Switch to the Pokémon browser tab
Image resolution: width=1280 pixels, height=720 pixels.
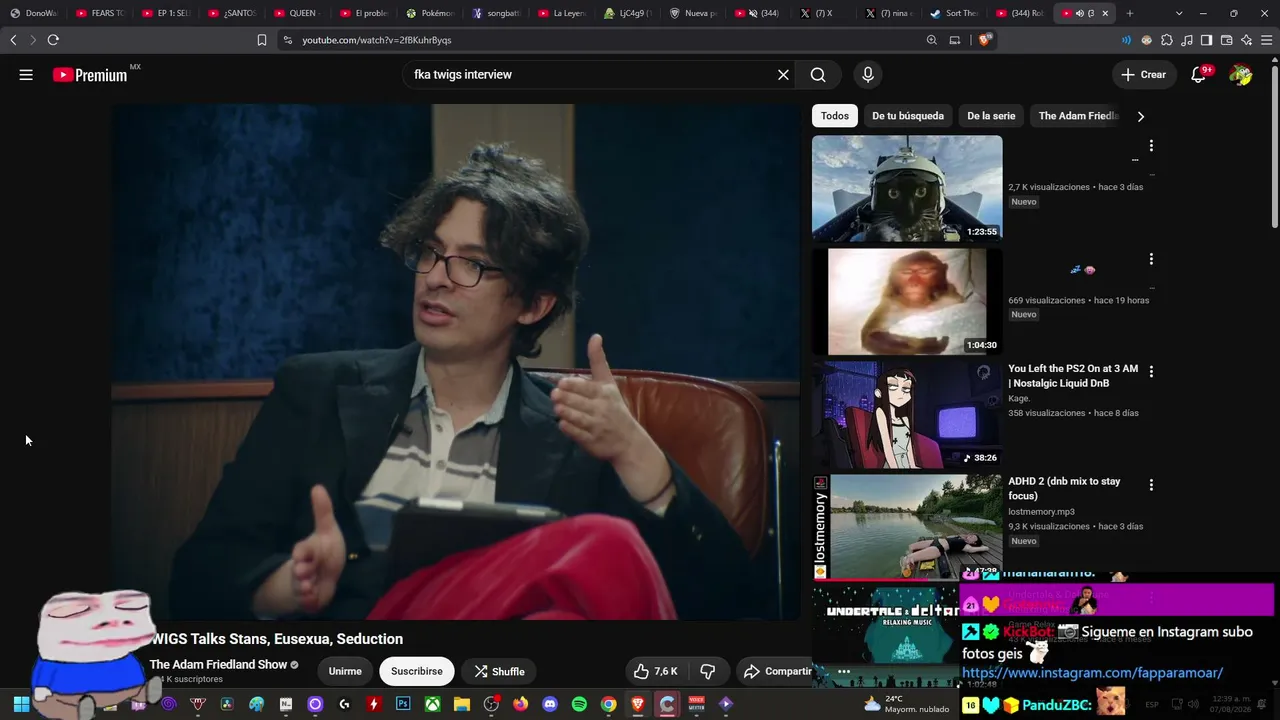430,13
